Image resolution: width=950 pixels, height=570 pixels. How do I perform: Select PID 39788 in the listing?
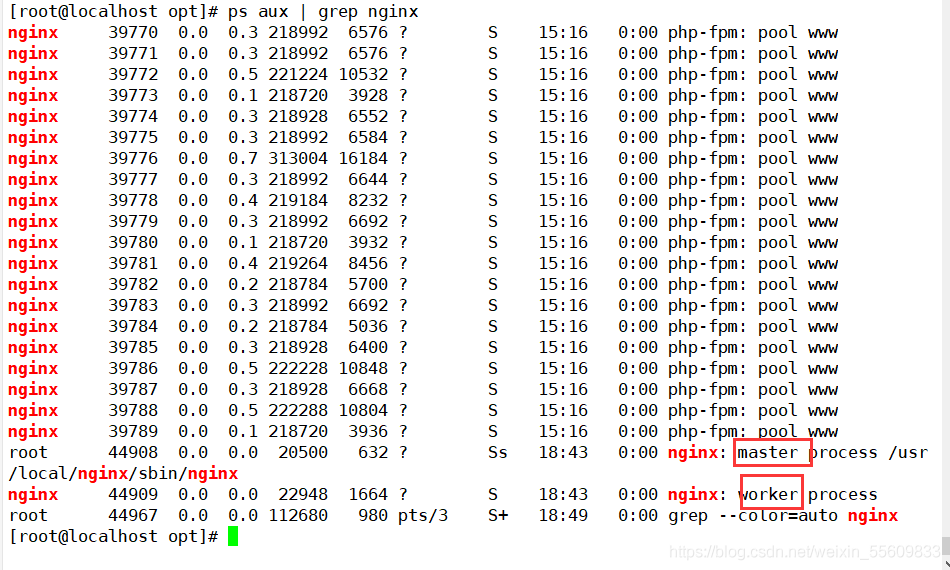(x=133, y=410)
